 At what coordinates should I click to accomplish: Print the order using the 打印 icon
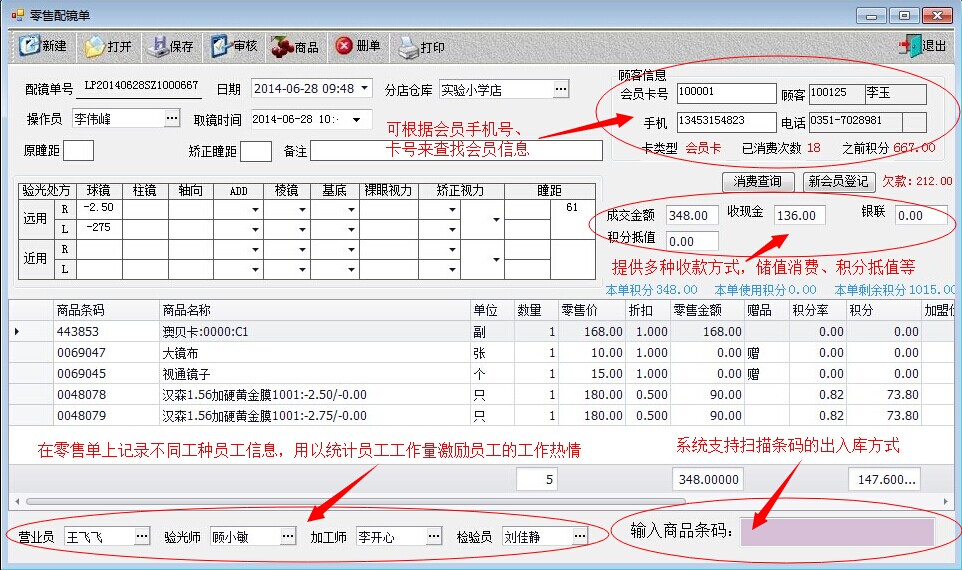pyautogui.click(x=421, y=46)
